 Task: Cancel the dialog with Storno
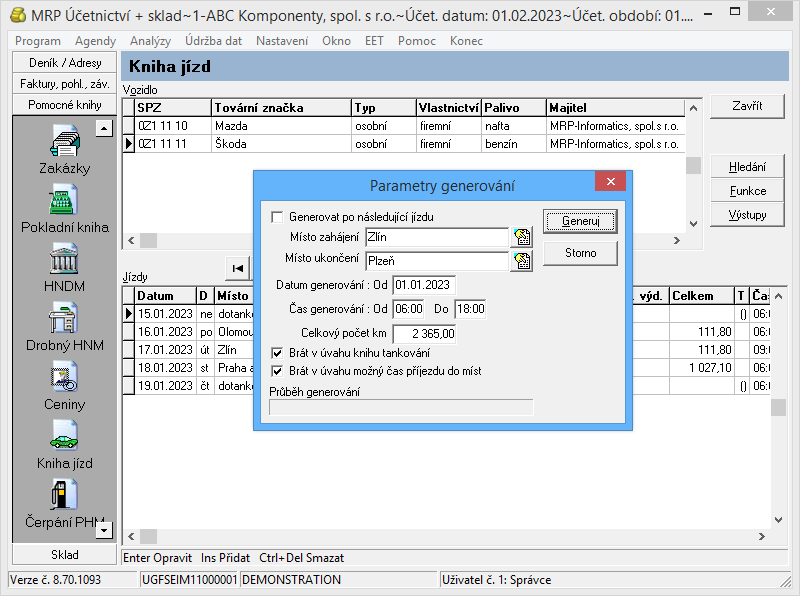point(580,253)
